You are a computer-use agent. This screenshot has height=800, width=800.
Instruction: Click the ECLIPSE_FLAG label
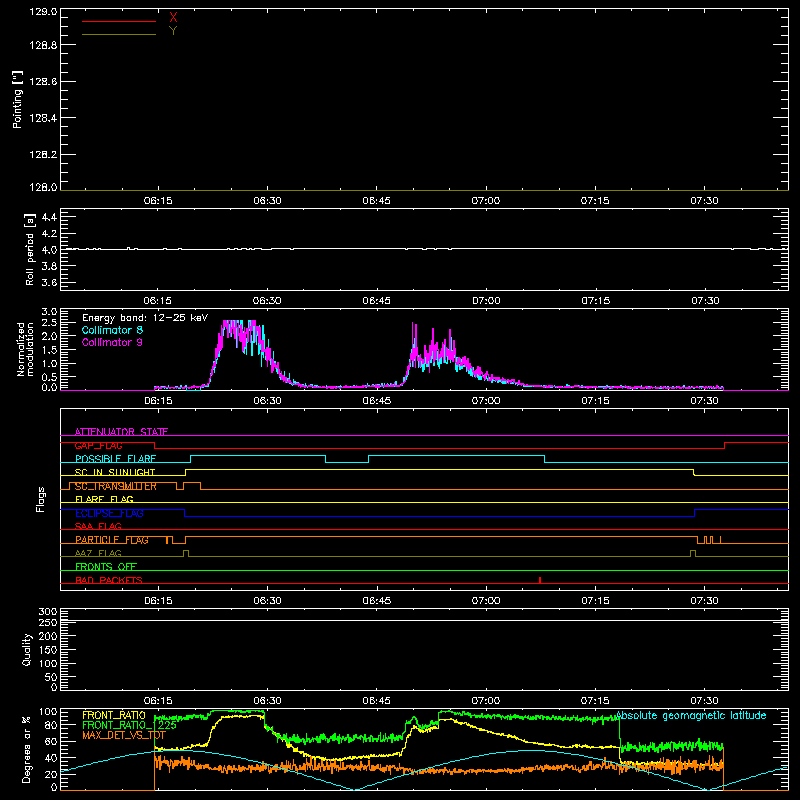(x=109, y=513)
